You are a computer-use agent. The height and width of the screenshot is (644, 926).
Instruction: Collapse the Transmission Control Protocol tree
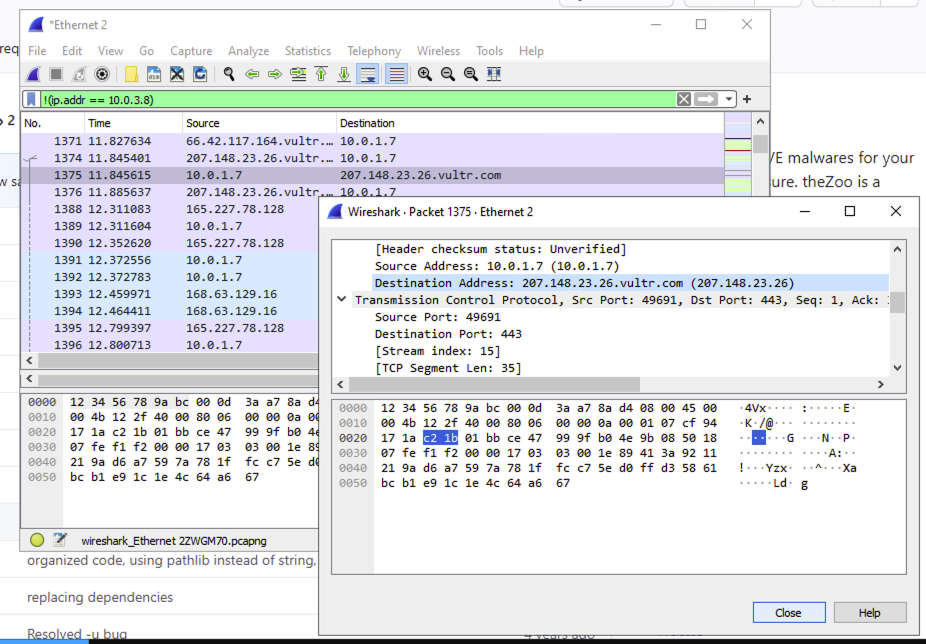click(x=342, y=300)
